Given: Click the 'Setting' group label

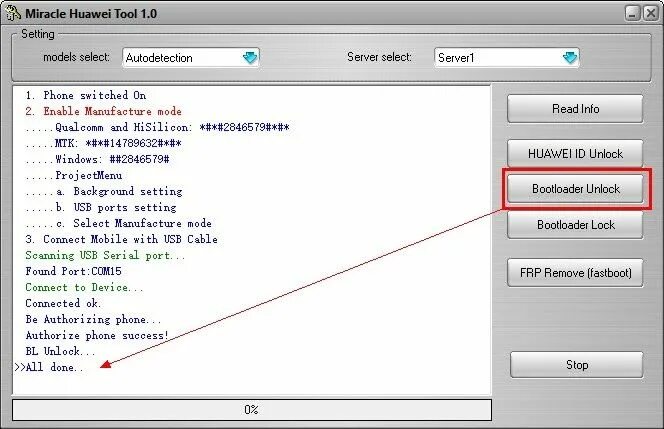Looking at the screenshot, I should point(38,34).
